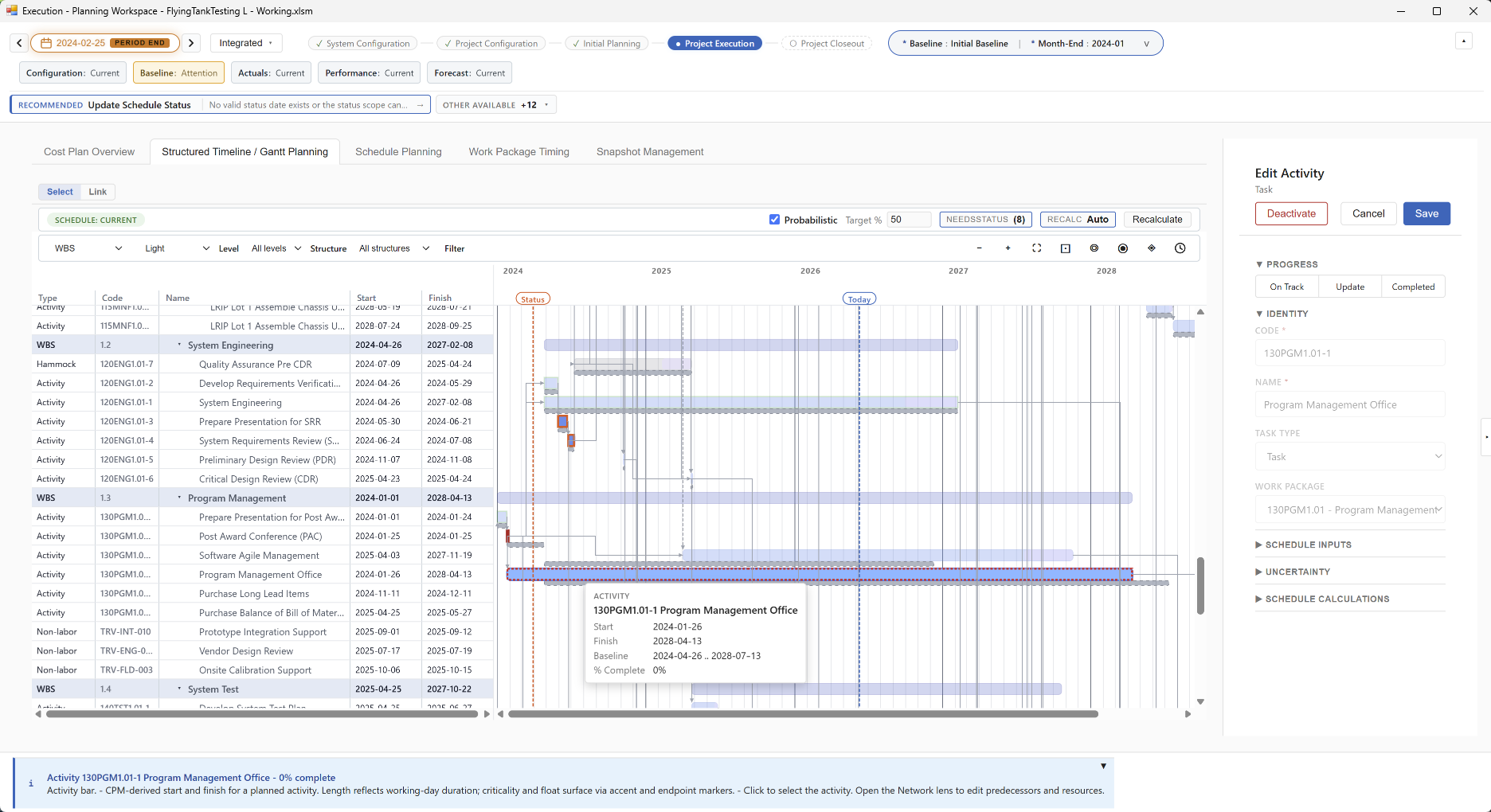Collapse the header panel with up-arrow icon
Viewport: 1491px width, 812px height.
(x=1463, y=41)
